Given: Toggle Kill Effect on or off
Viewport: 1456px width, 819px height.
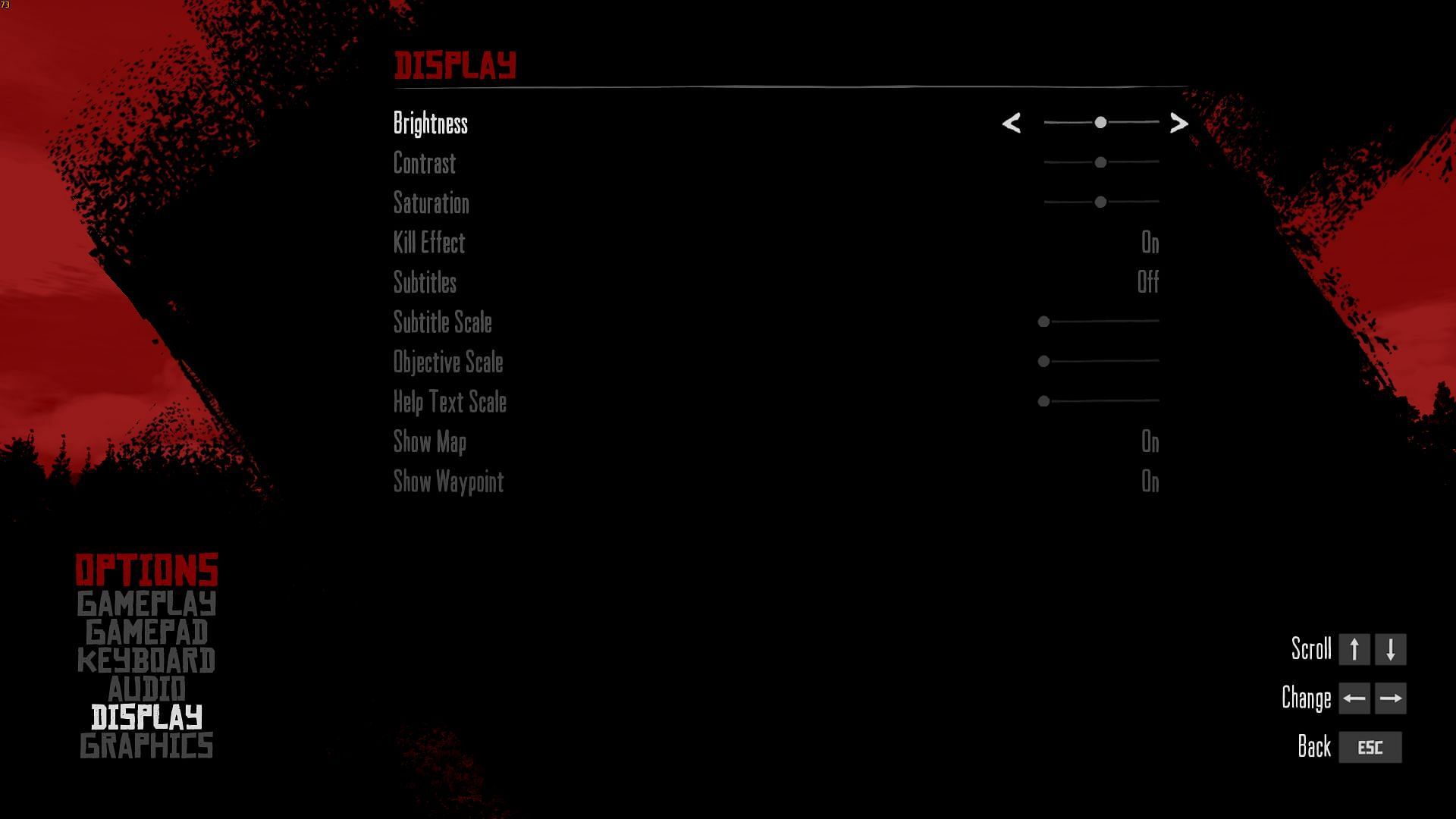Looking at the screenshot, I should point(1149,242).
